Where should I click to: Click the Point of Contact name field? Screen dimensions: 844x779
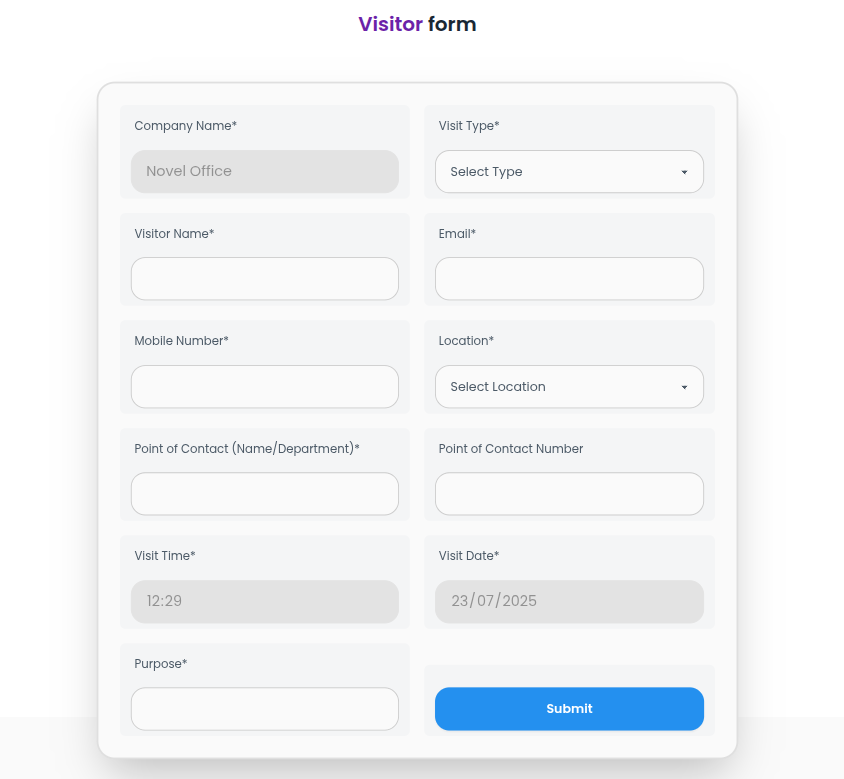[264, 493]
